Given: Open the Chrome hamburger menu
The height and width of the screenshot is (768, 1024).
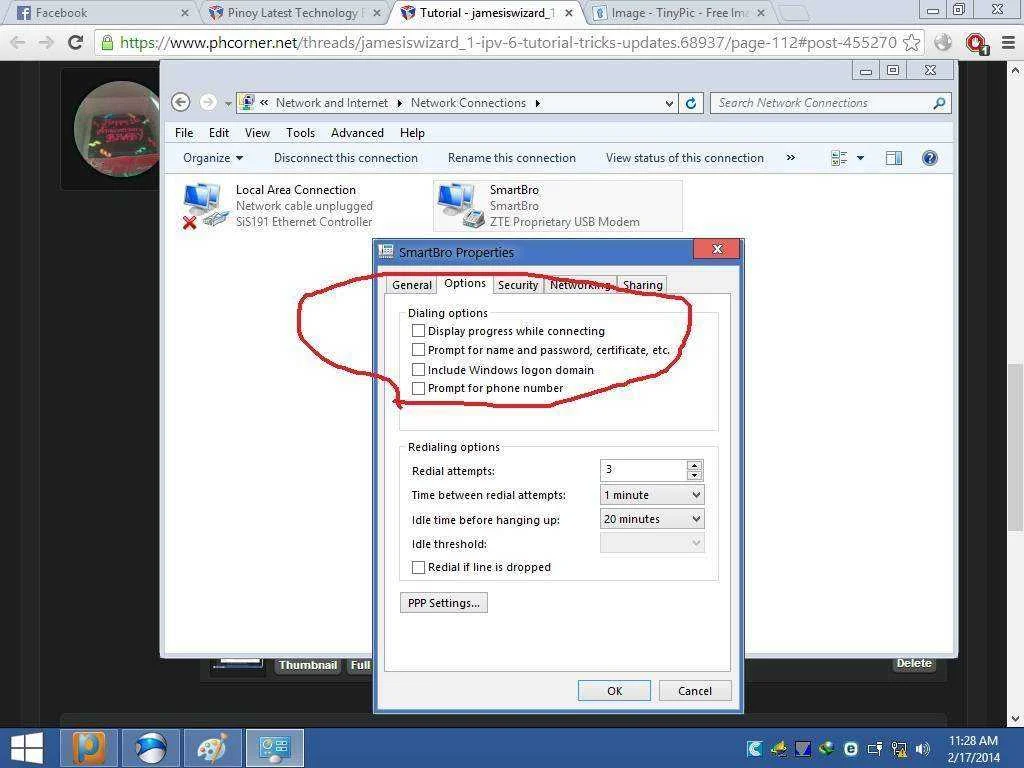Looking at the screenshot, I should [1008, 43].
